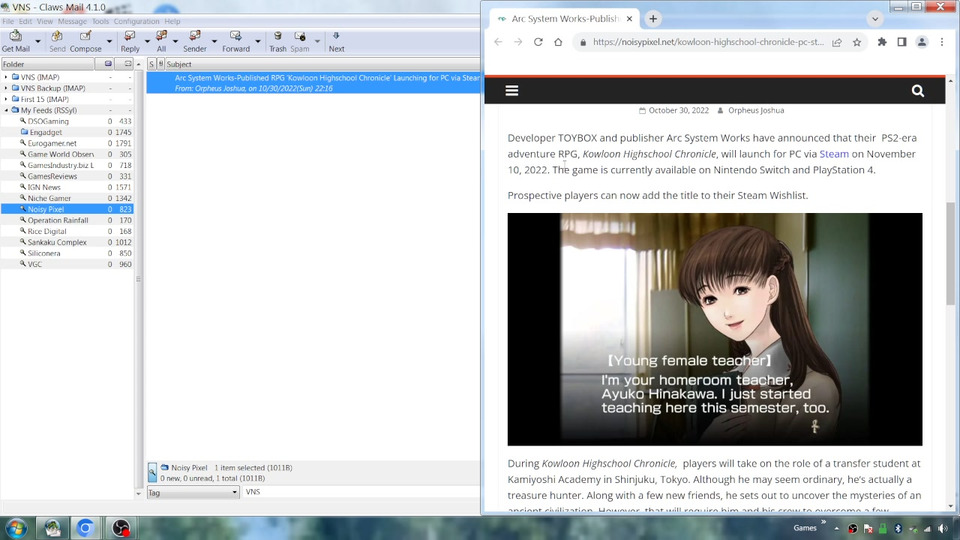Open the tab search chevron dropdown

[x=875, y=19]
